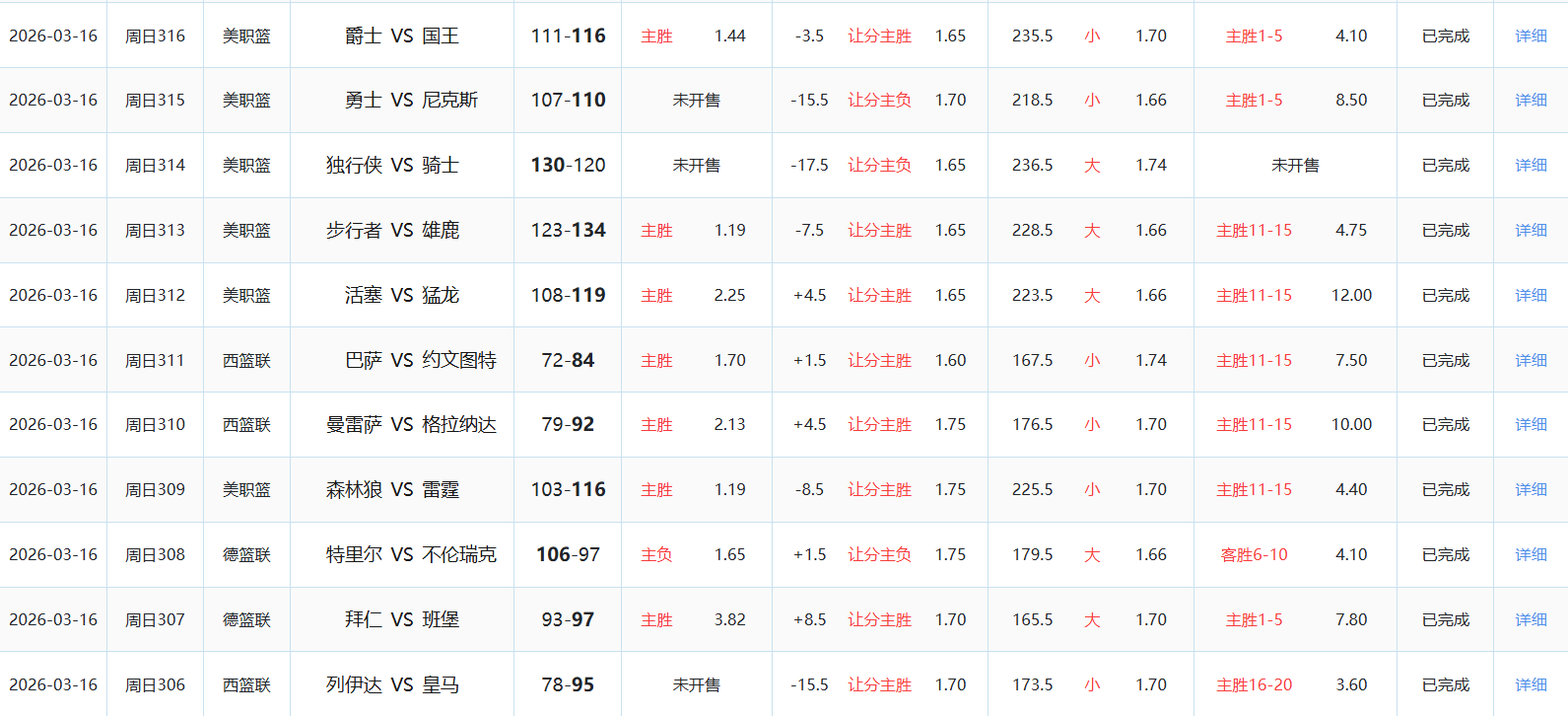The image size is (1568, 716).
Task: View details of 巴萨 VS 约文图特 game
Action: click(x=1531, y=360)
